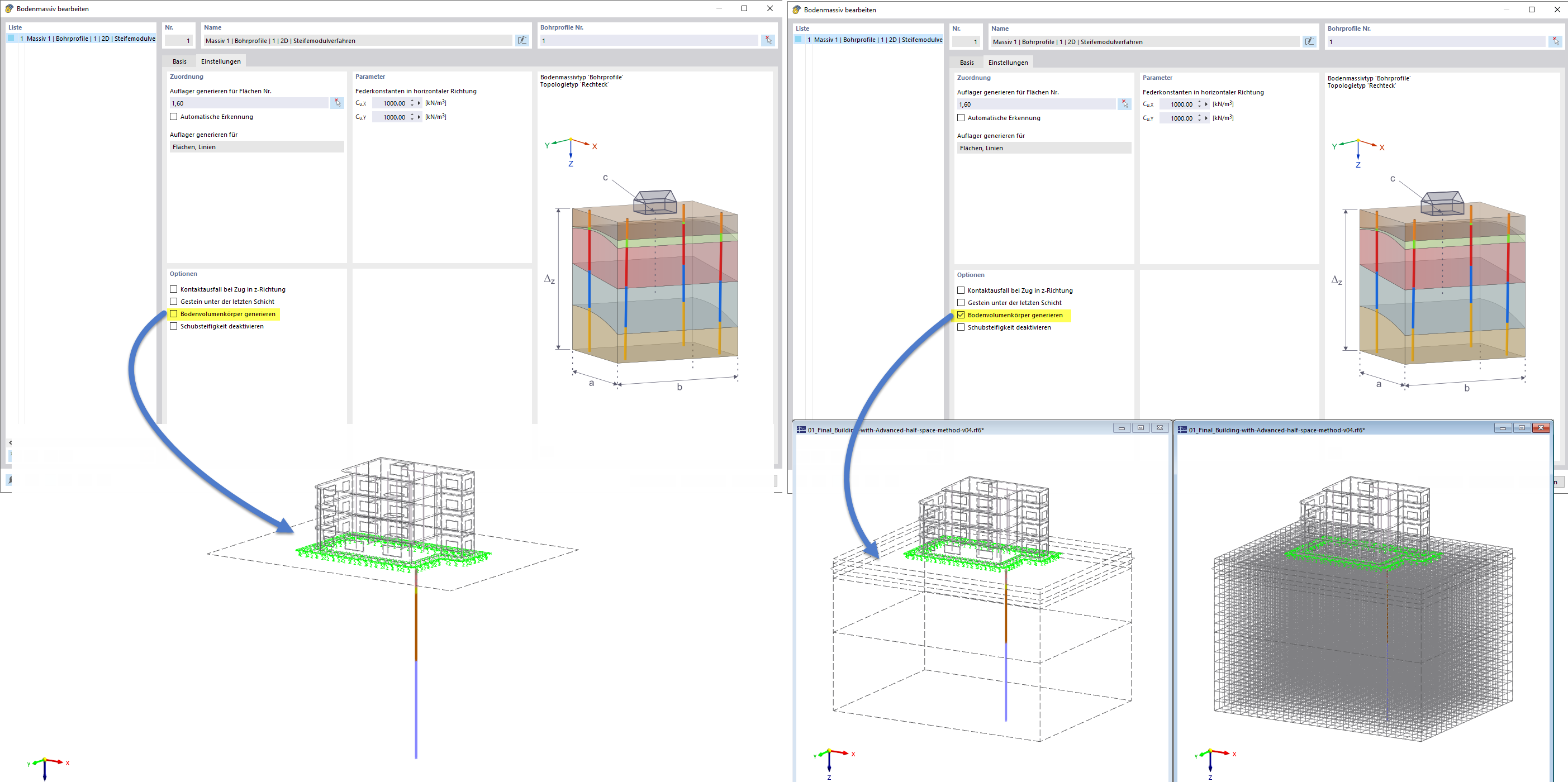1568x782 pixels.
Task: Uncheck the checked Bodenvolumenkörper generieren option
Action: [x=961, y=315]
